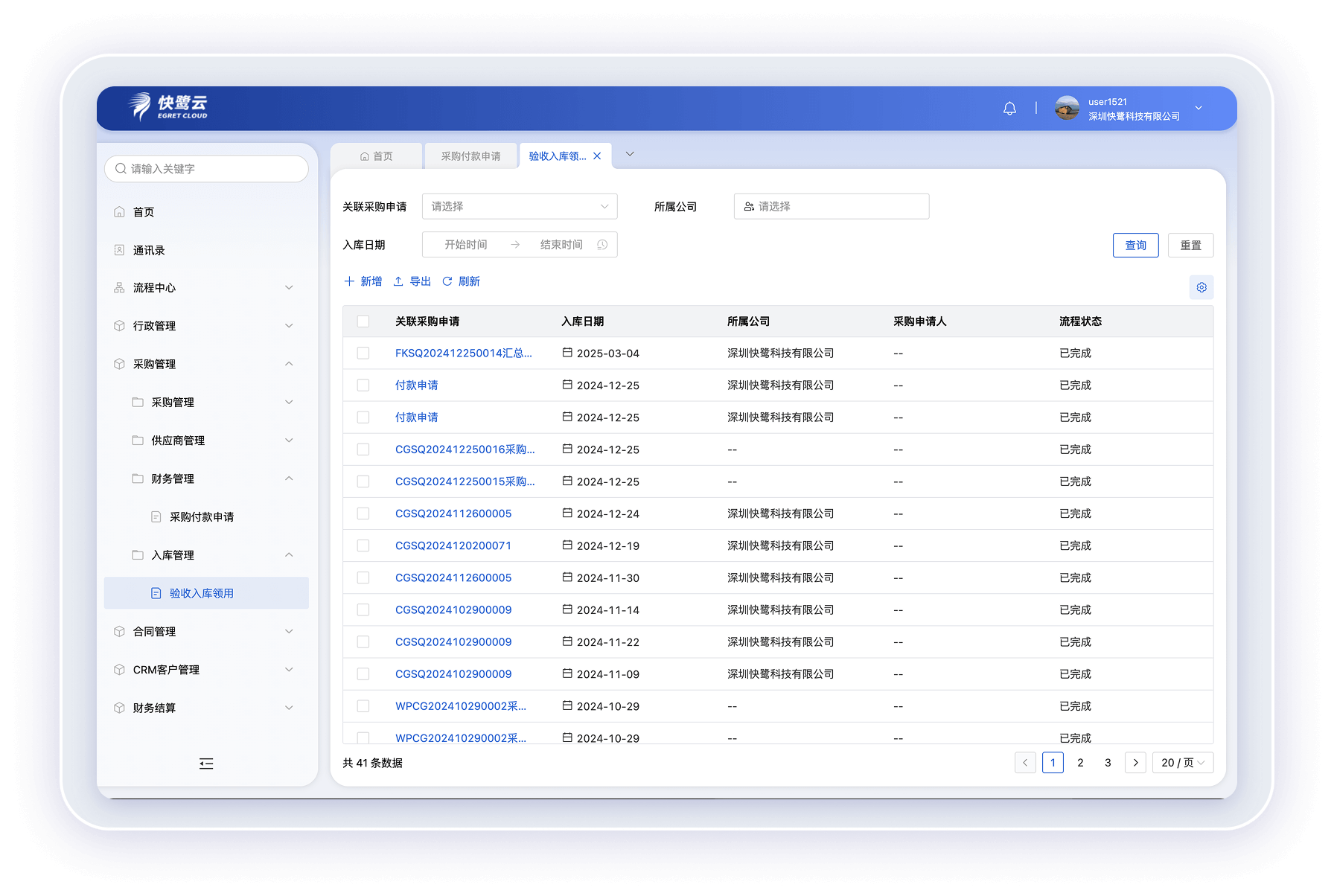This screenshot has height=896, width=1334.
Task: Click the sidebar collapse icon
Action: pos(206,764)
